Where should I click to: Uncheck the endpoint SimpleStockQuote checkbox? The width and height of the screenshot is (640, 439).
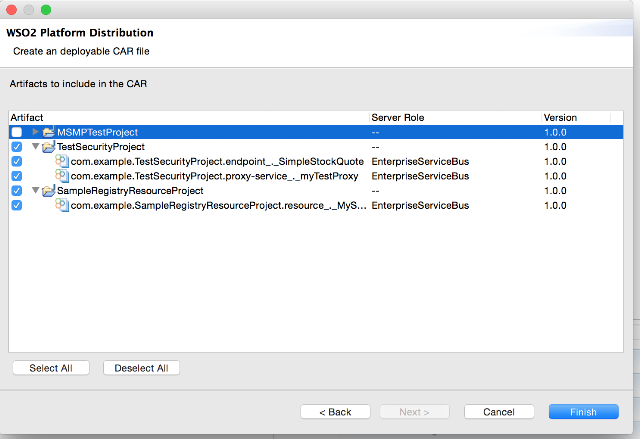click(x=17, y=162)
